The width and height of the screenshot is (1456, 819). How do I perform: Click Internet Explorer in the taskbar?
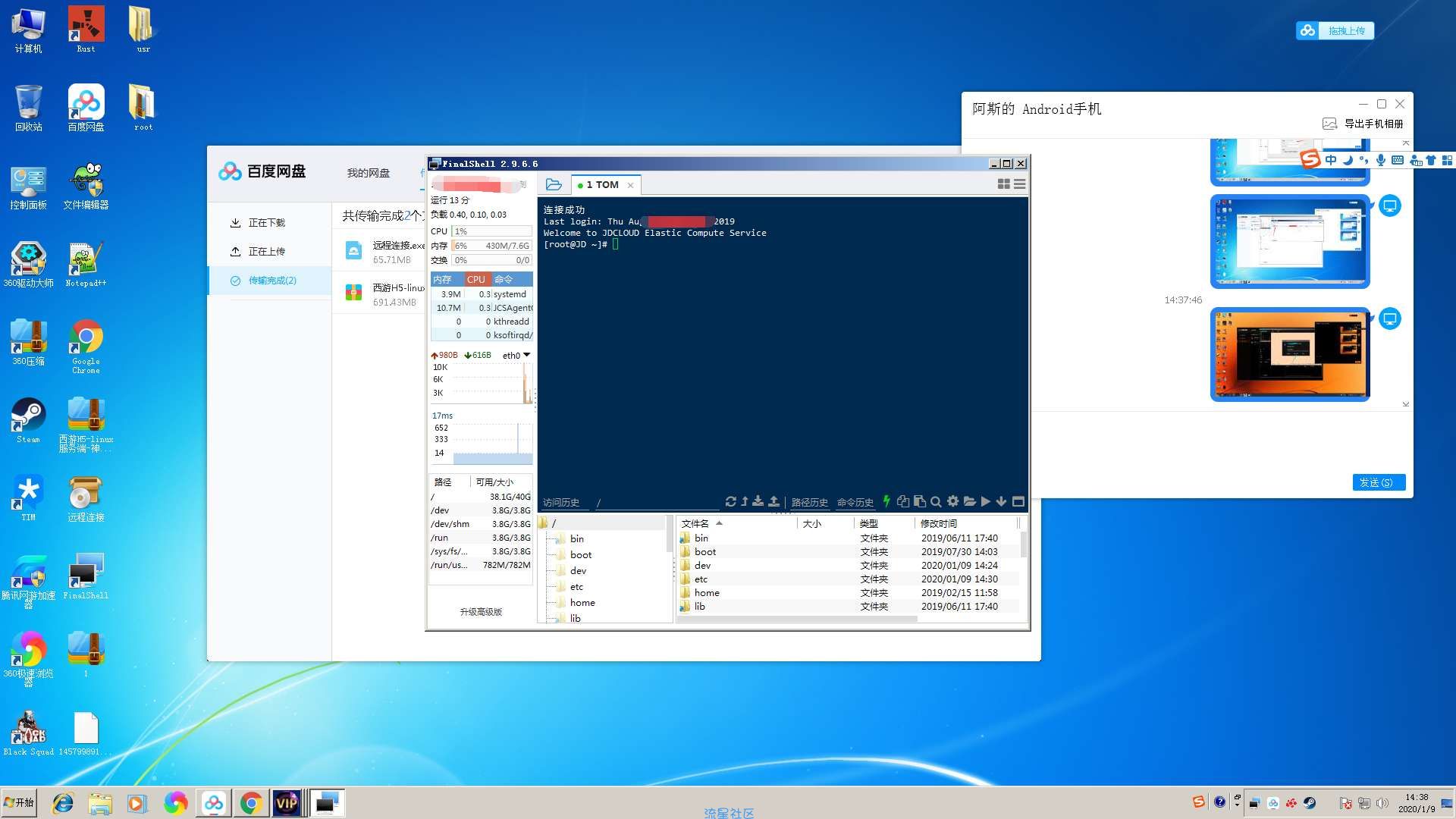click(63, 803)
